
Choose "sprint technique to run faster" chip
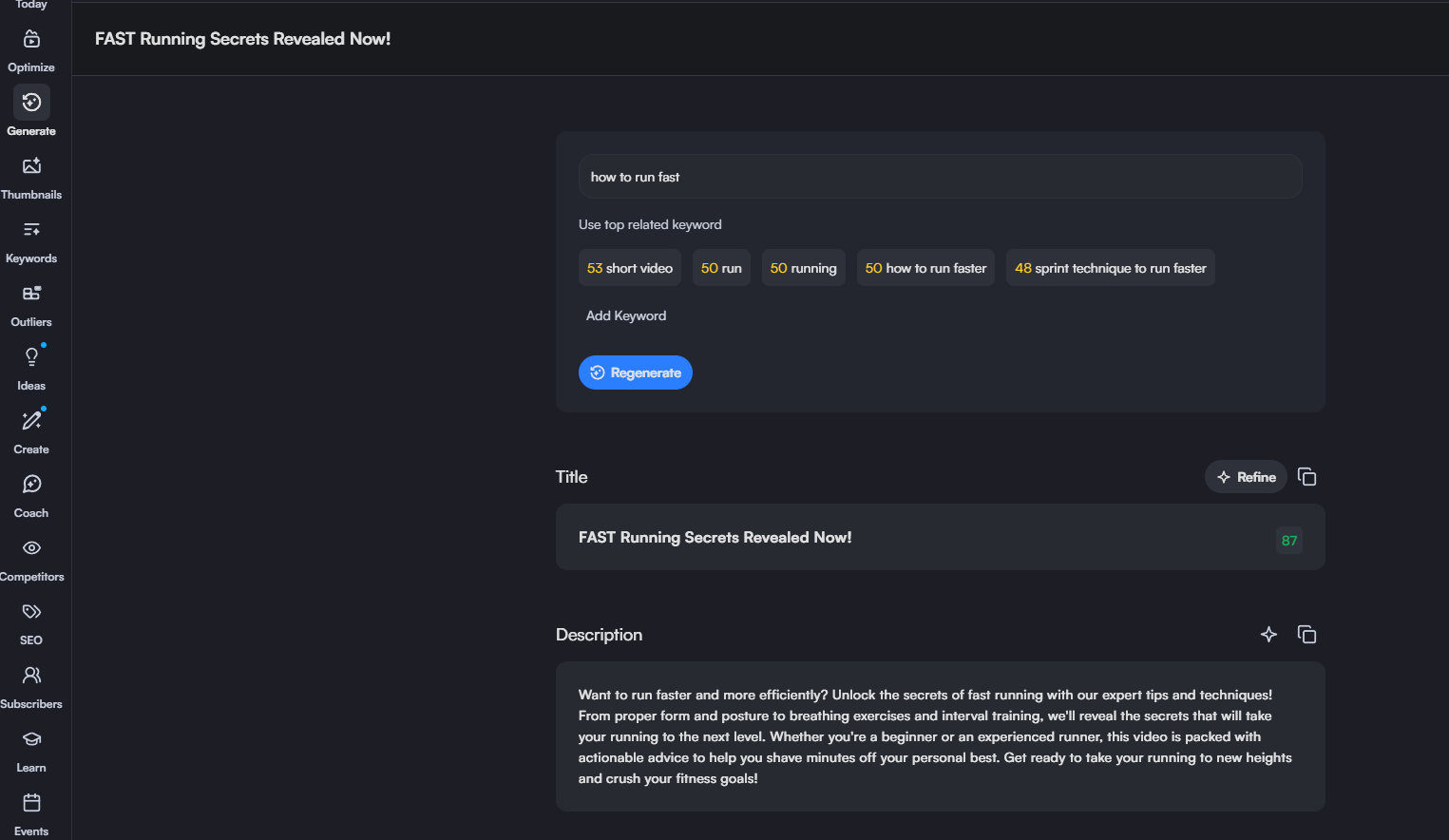1110,268
